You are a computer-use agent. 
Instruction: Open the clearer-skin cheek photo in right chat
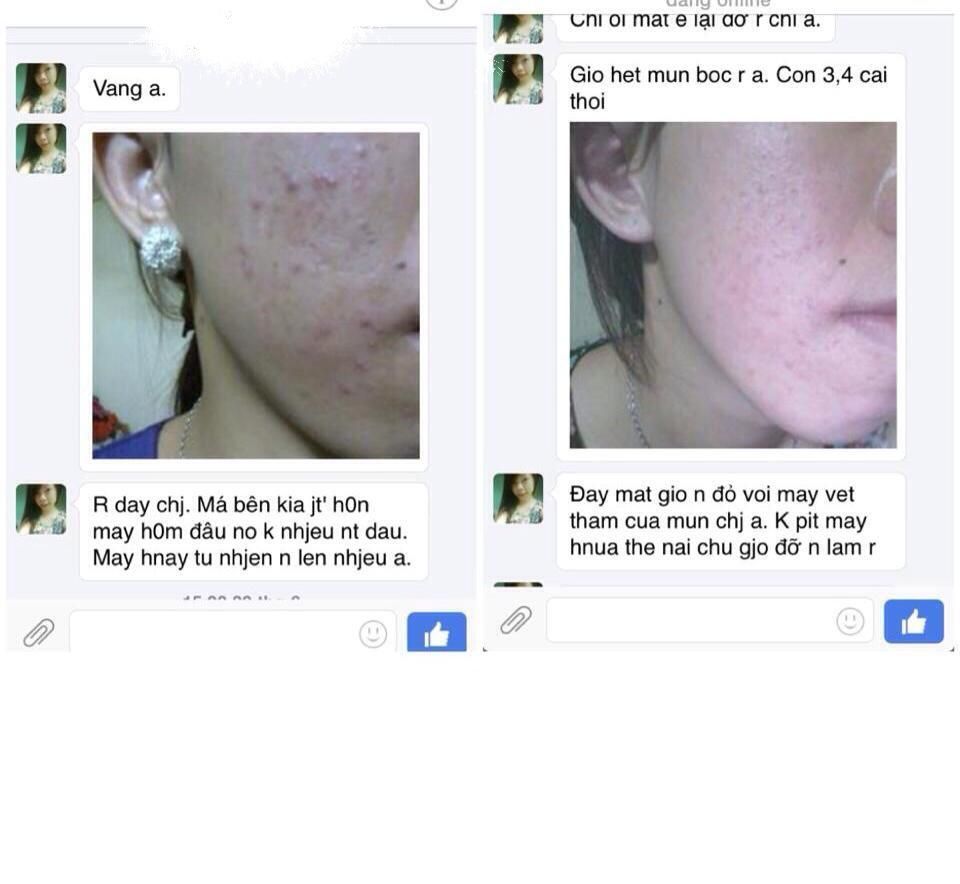[x=733, y=285]
